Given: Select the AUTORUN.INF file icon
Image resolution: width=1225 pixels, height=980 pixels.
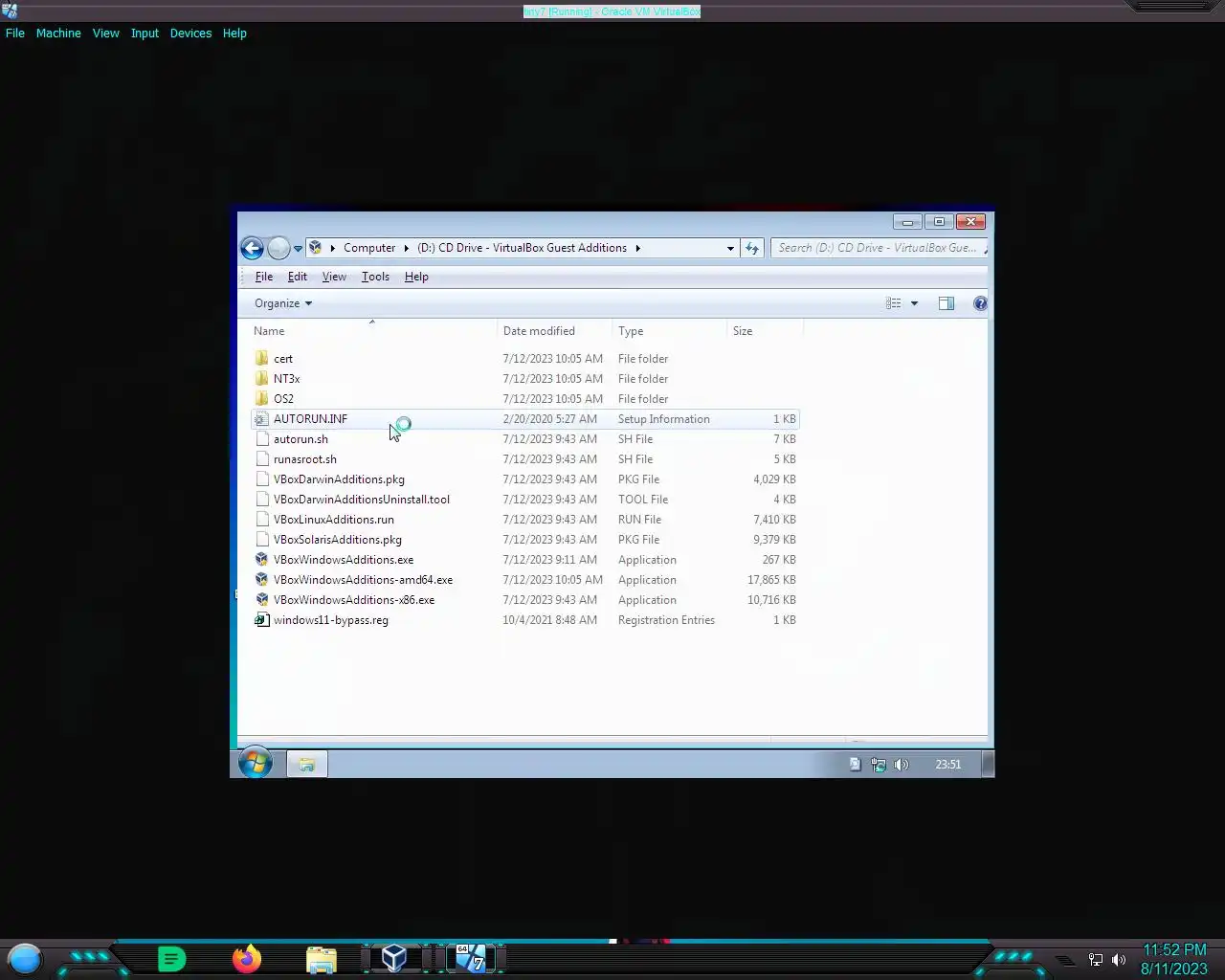Looking at the screenshot, I should pyautogui.click(x=262, y=419).
